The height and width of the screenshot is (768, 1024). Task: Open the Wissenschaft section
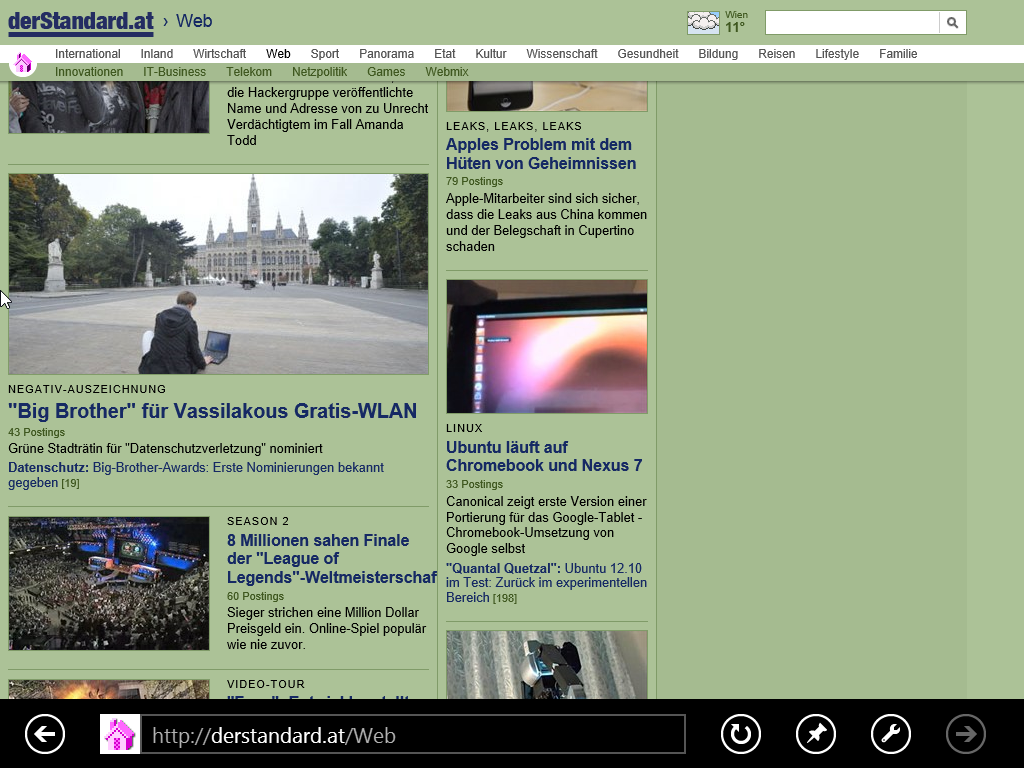point(562,54)
